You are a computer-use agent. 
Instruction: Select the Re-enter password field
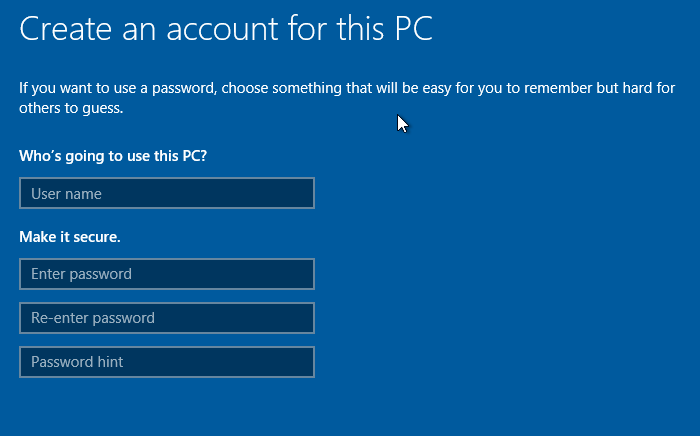coord(167,318)
